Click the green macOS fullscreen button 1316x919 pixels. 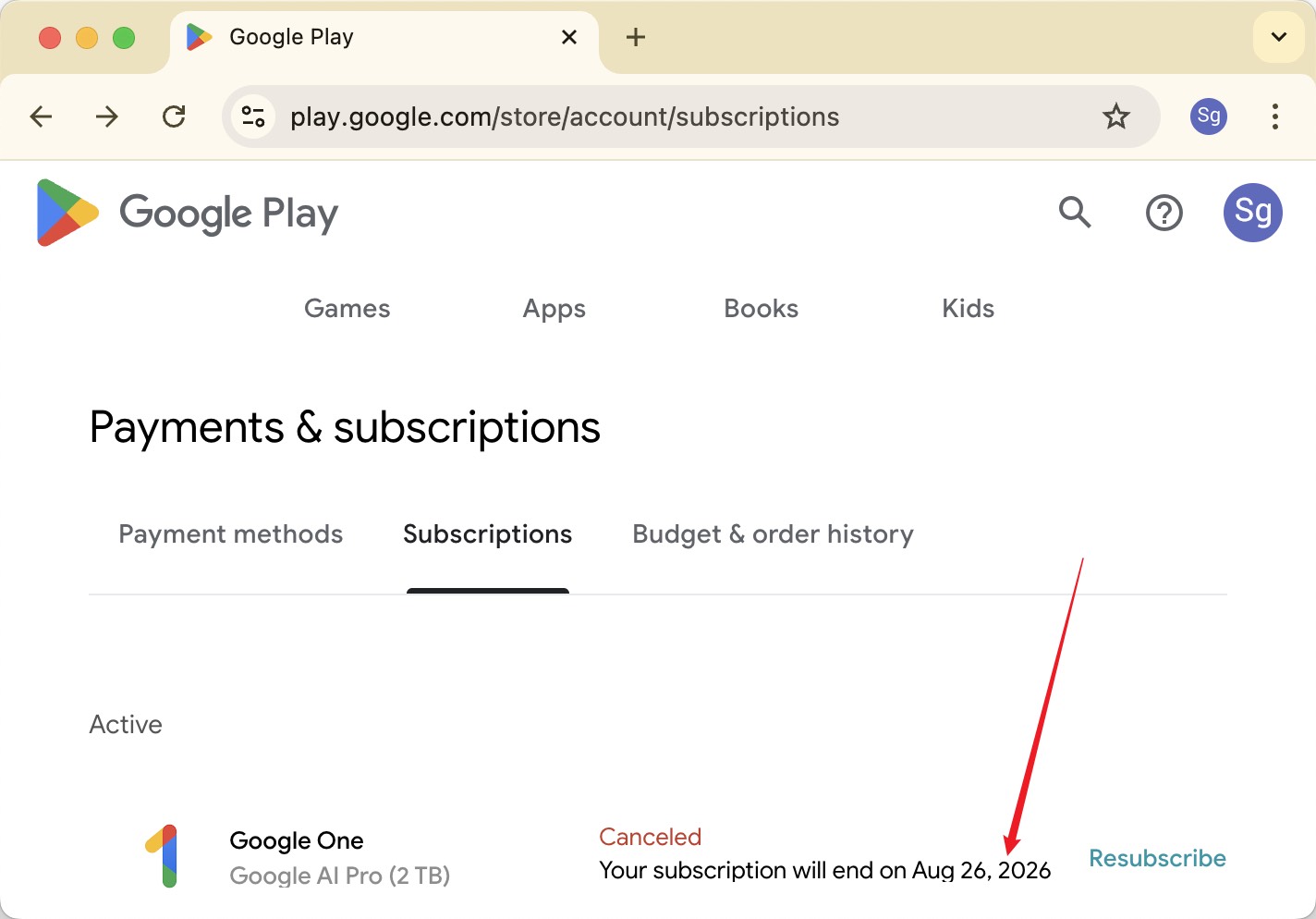coord(124,38)
